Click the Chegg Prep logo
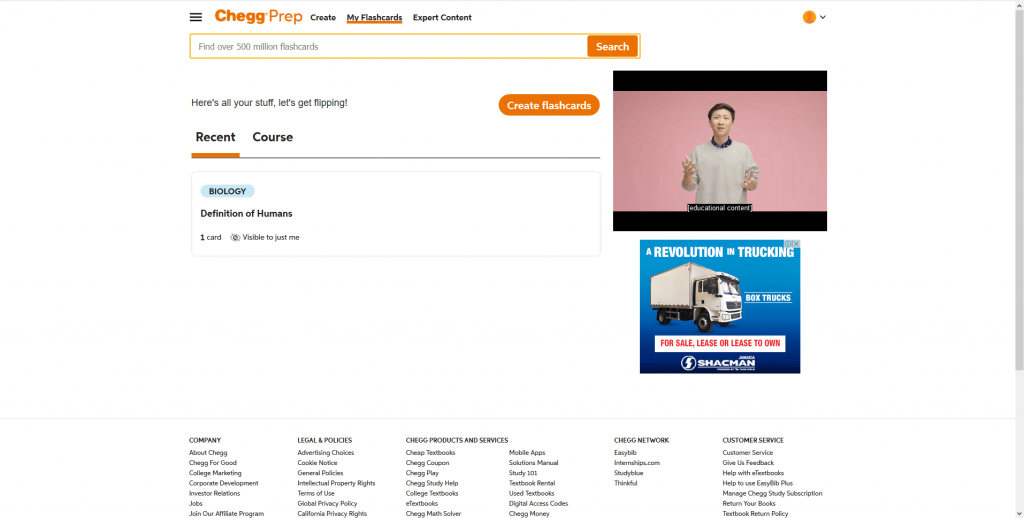This screenshot has height=518, width=1024. pyautogui.click(x=258, y=17)
